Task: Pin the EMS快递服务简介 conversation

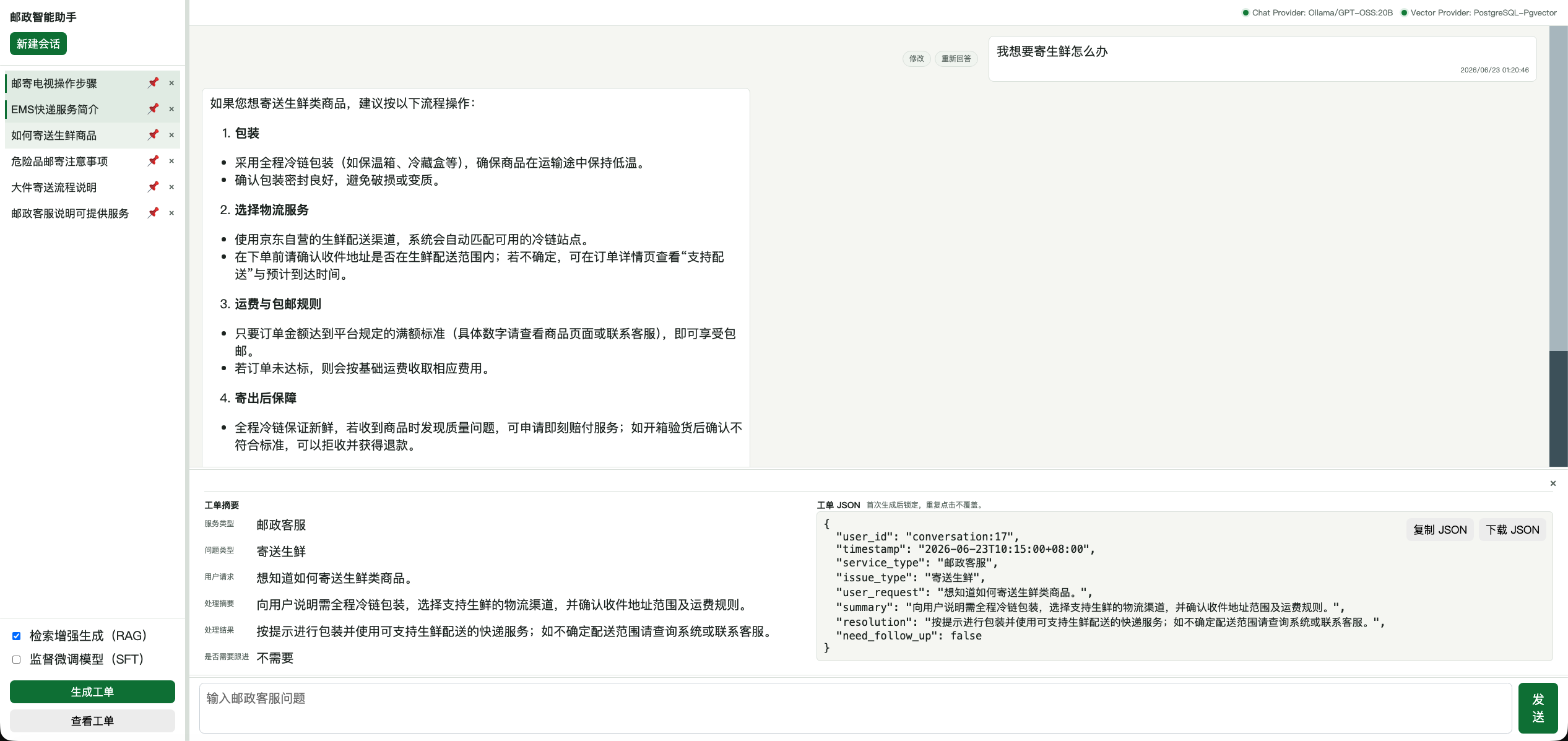Action: (153, 109)
